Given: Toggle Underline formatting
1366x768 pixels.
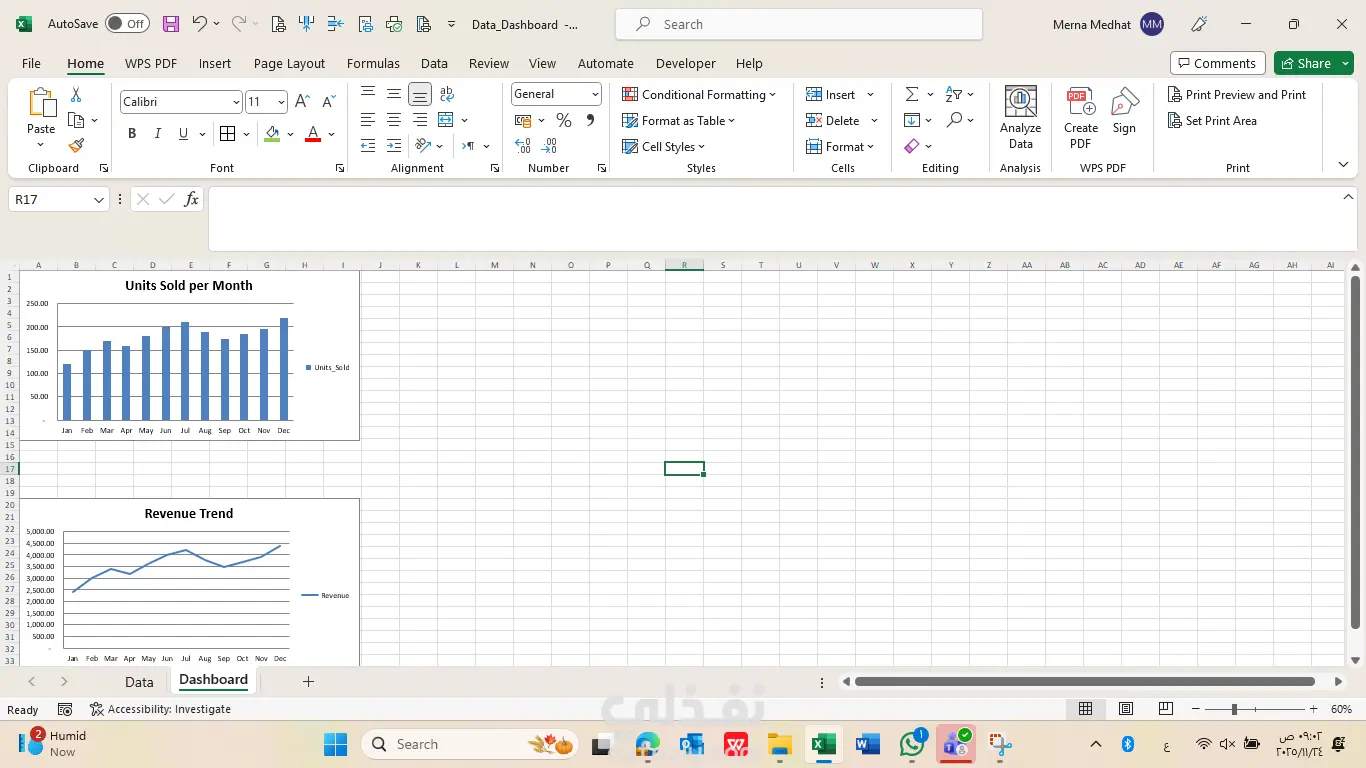Looking at the screenshot, I should pyautogui.click(x=183, y=134).
